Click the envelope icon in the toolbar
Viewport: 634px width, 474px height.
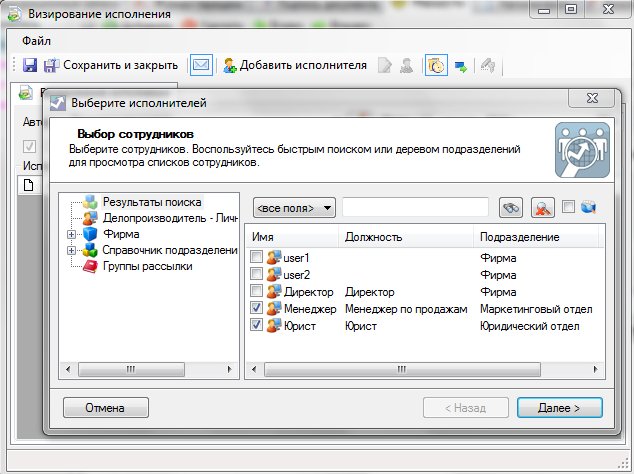tap(201, 66)
